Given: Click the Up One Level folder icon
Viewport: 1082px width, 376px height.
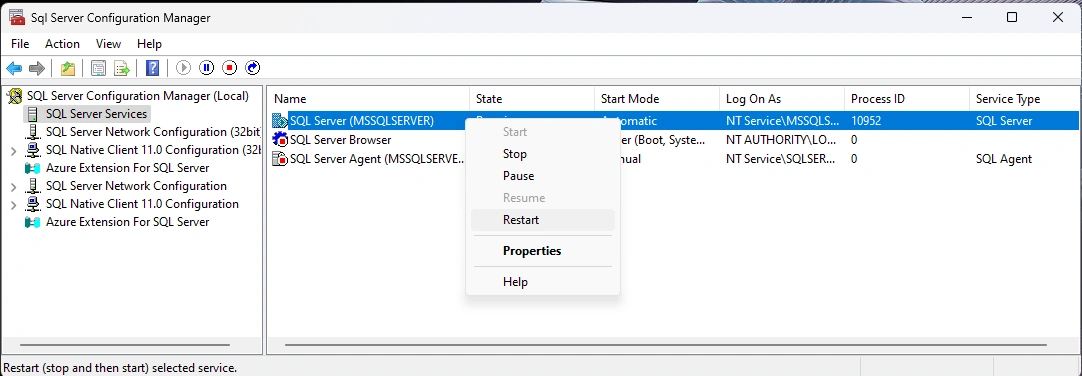Looking at the screenshot, I should pos(68,68).
